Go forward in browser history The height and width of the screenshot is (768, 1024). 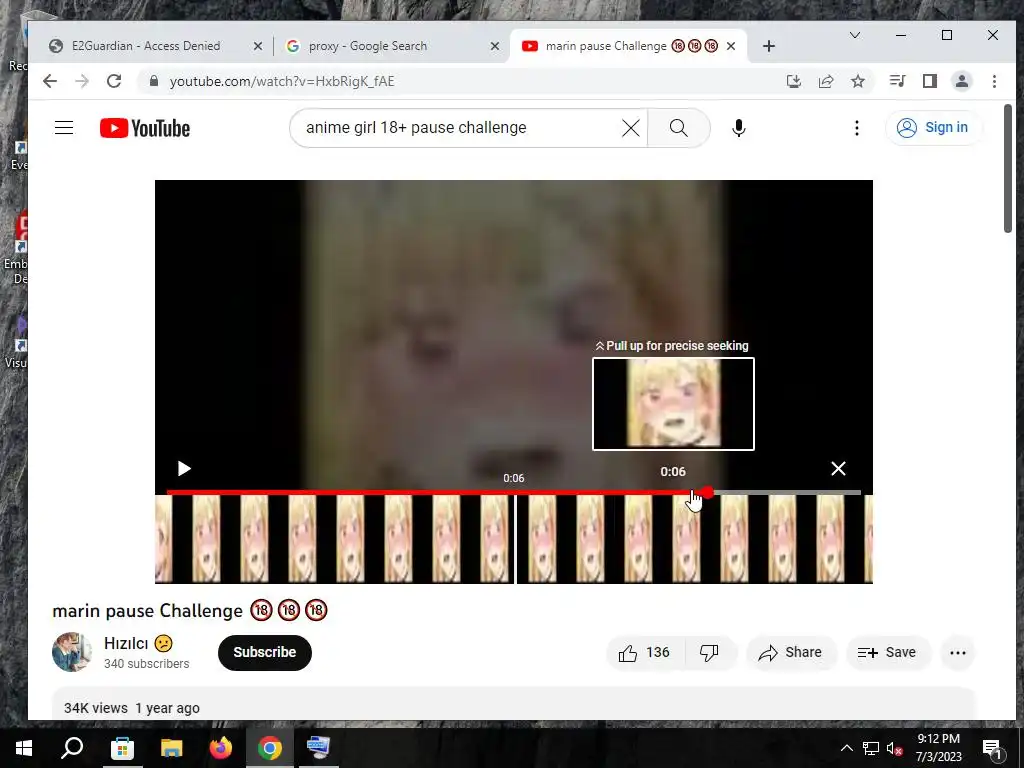tap(82, 81)
